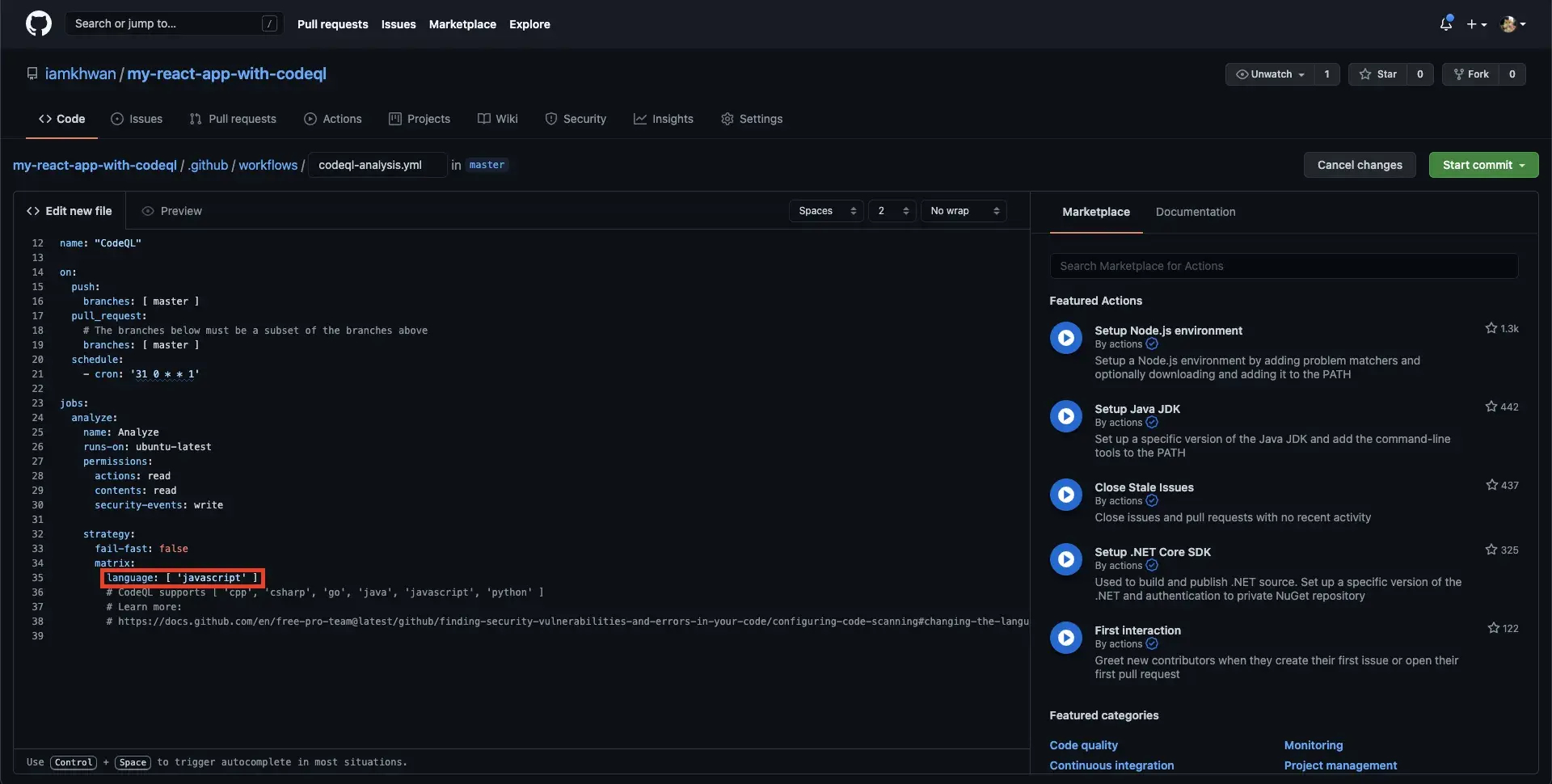The height and width of the screenshot is (784, 1552).
Task: Click the watcher count 1 button
Action: pyautogui.click(x=1326, y=74)
